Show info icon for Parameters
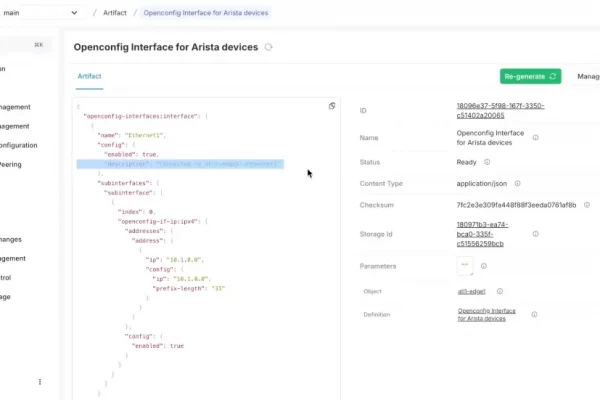The width and height of the screenshot is (600, 400). 484,266
